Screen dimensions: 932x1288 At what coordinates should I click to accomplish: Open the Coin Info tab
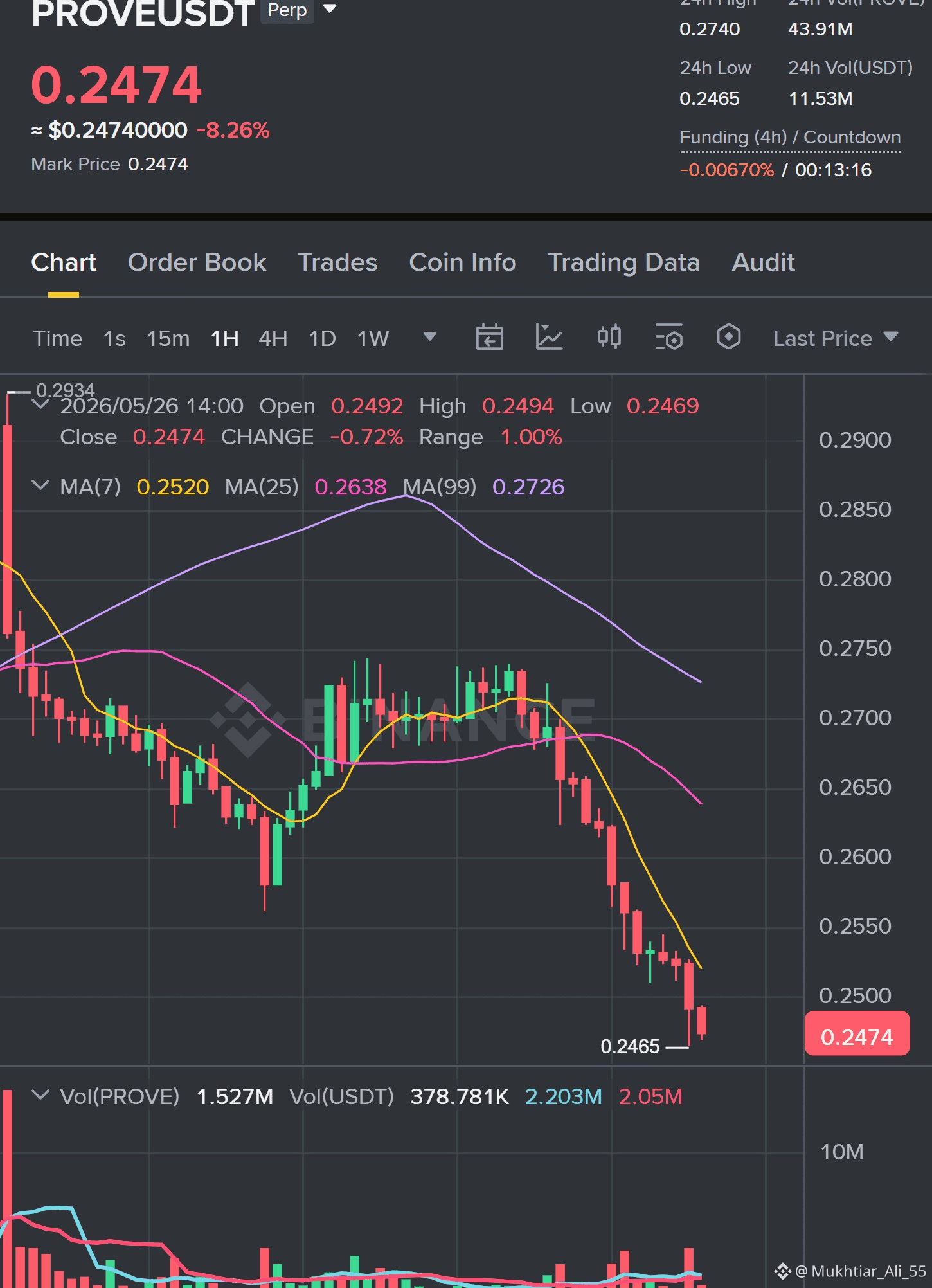pyautogui.click(x=462, y=262)
